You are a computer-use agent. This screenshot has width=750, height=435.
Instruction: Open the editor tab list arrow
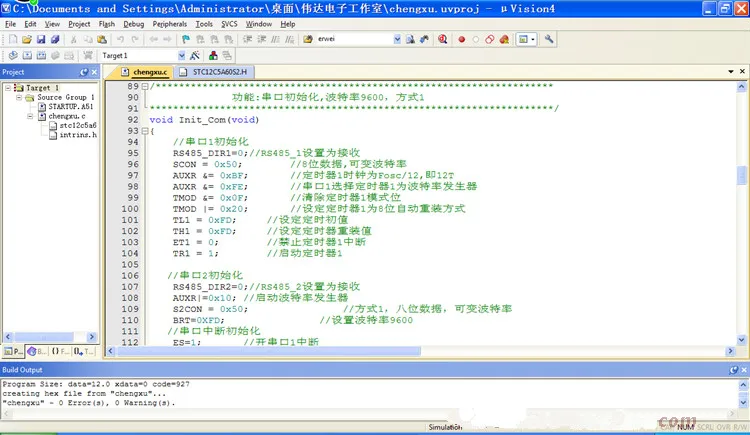(731, 72)
